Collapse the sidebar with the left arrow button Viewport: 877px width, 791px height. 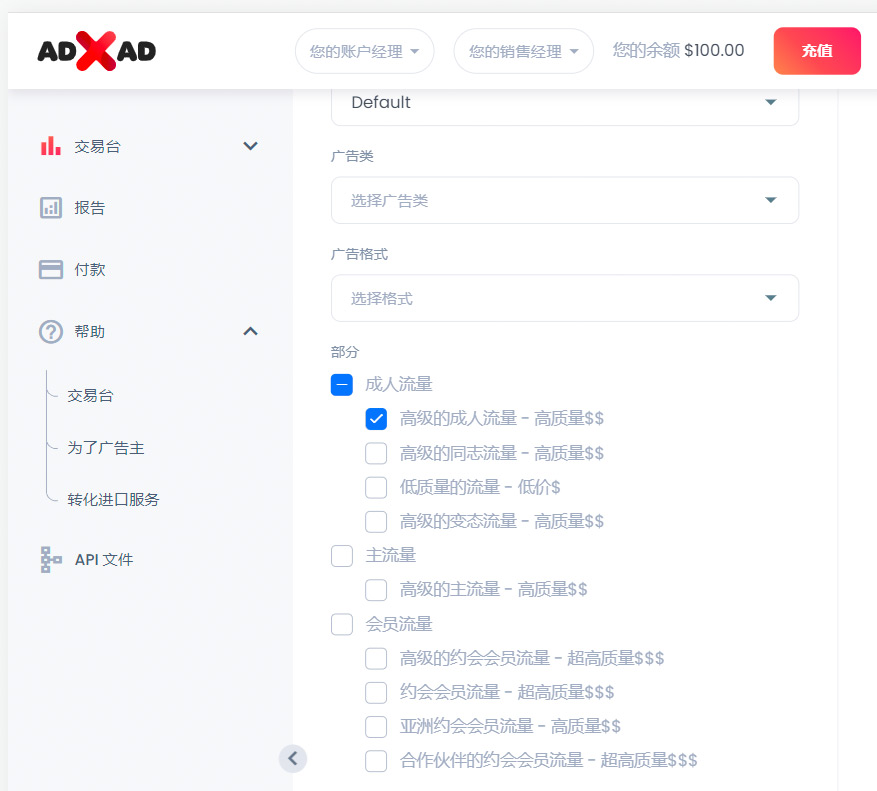pyautogui.click(x=292, y=758)
